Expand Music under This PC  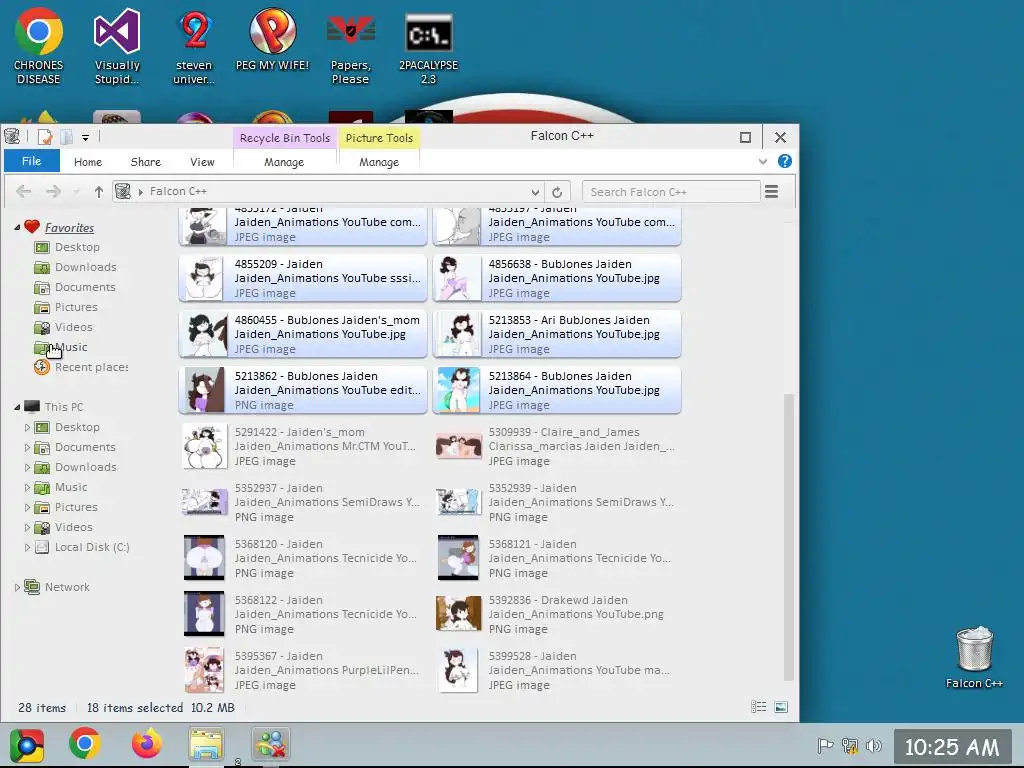coord(27,487)
